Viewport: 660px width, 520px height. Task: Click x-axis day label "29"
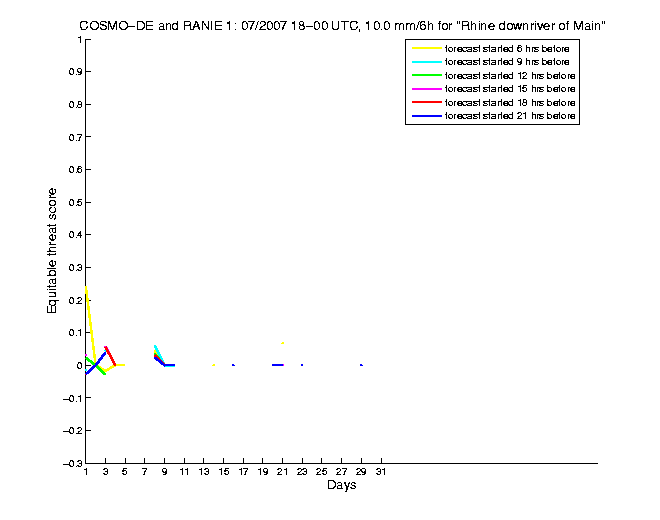pos(361,472)
